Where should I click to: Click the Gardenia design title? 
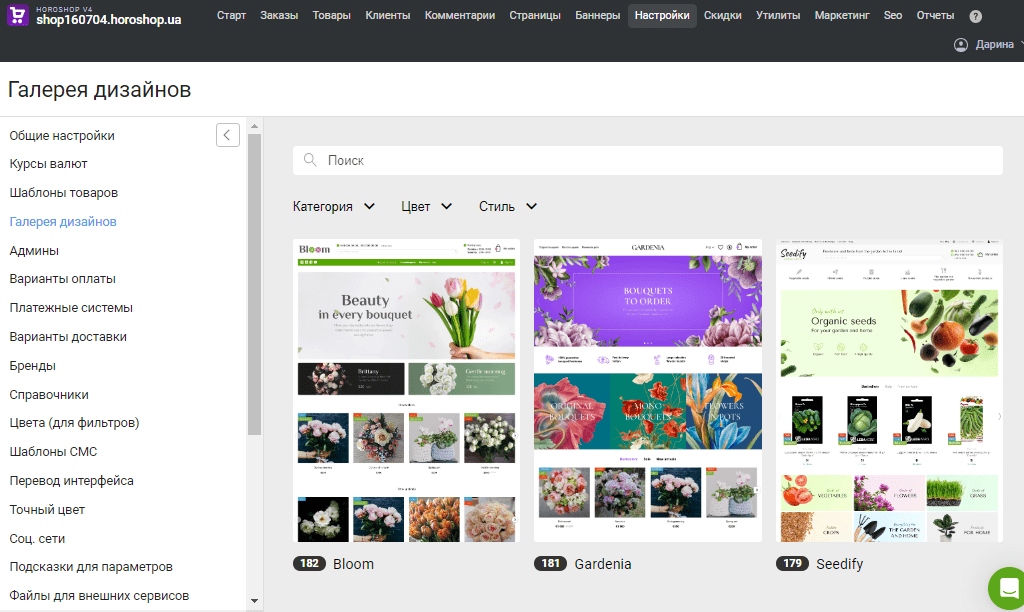(603, 564)
